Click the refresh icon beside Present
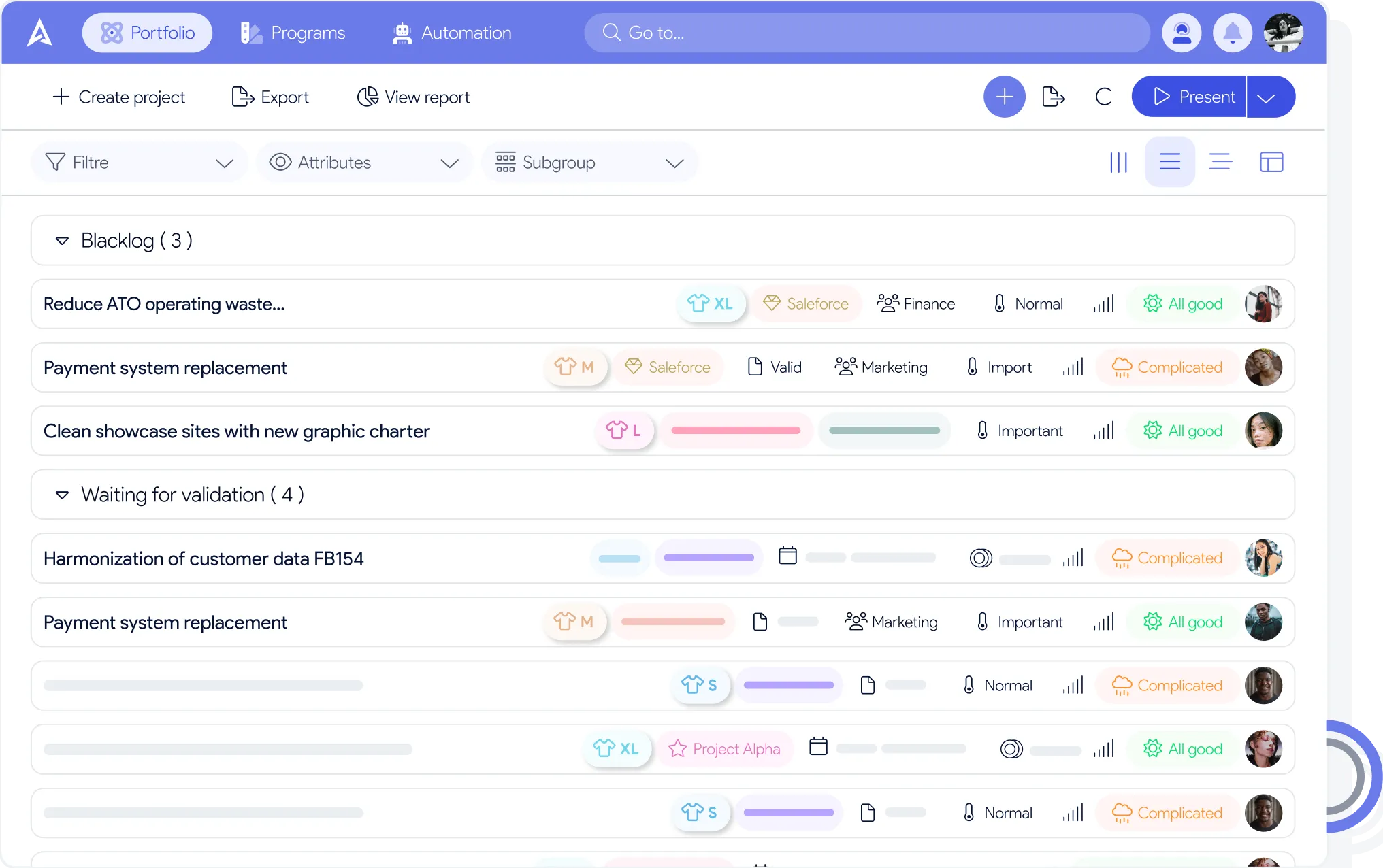Image resolution: width=1383 pixels, height=868 pixels. point(1103,97)
